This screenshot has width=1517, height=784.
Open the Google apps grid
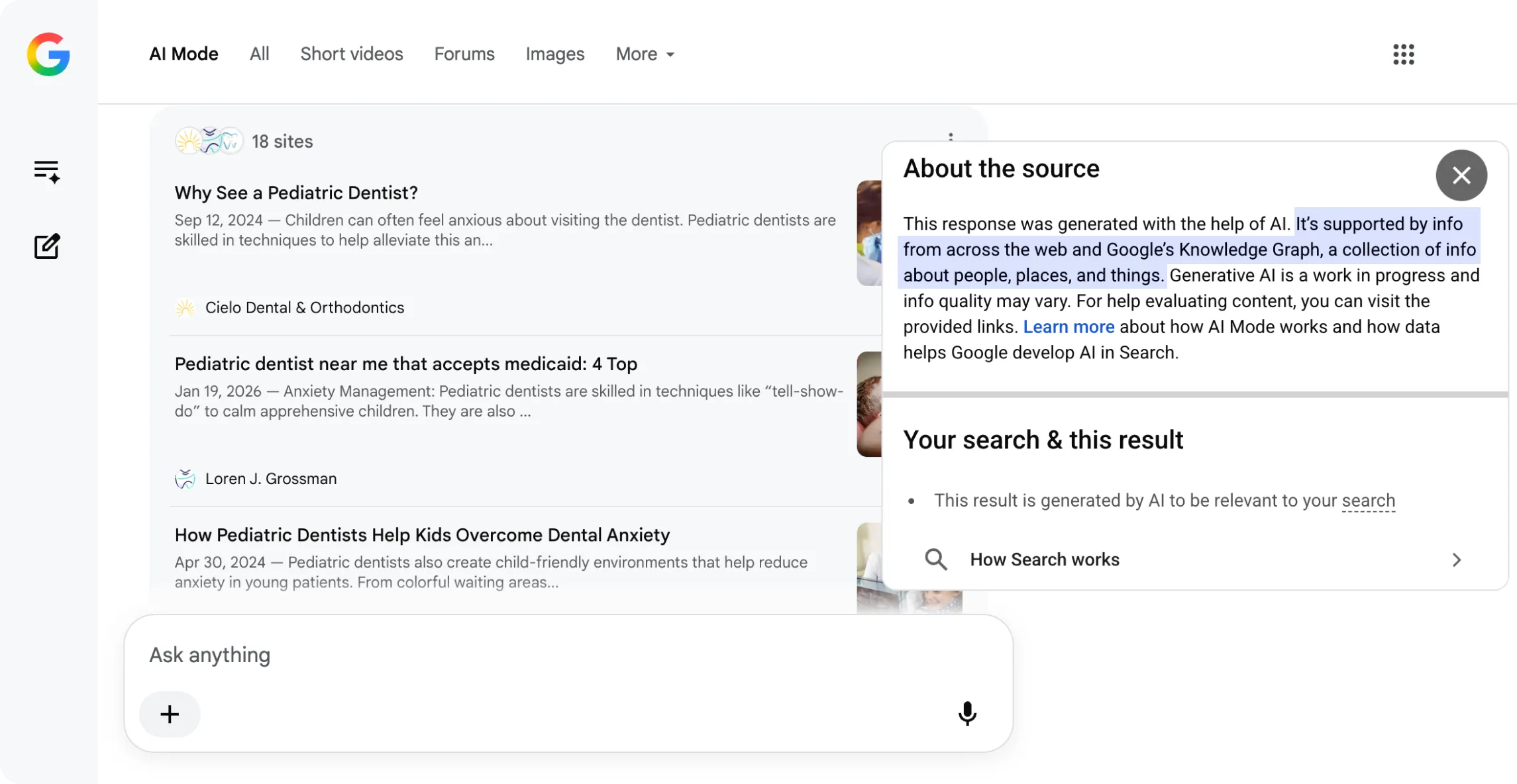(1403, 54)
